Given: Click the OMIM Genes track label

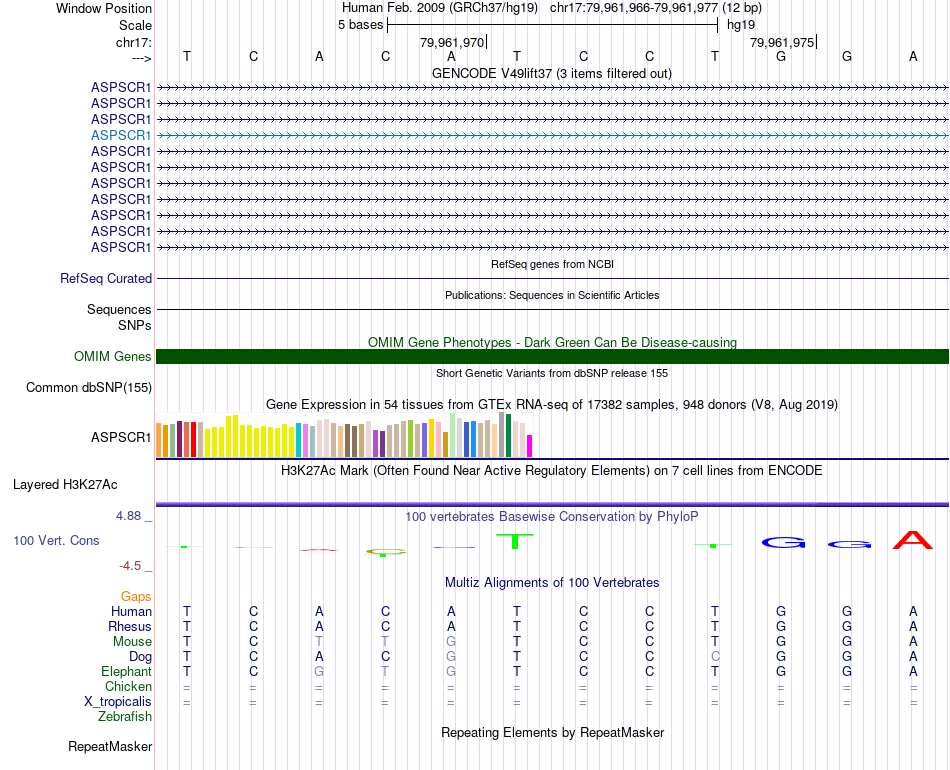Looking at the screenshot, I should (112, 356).
